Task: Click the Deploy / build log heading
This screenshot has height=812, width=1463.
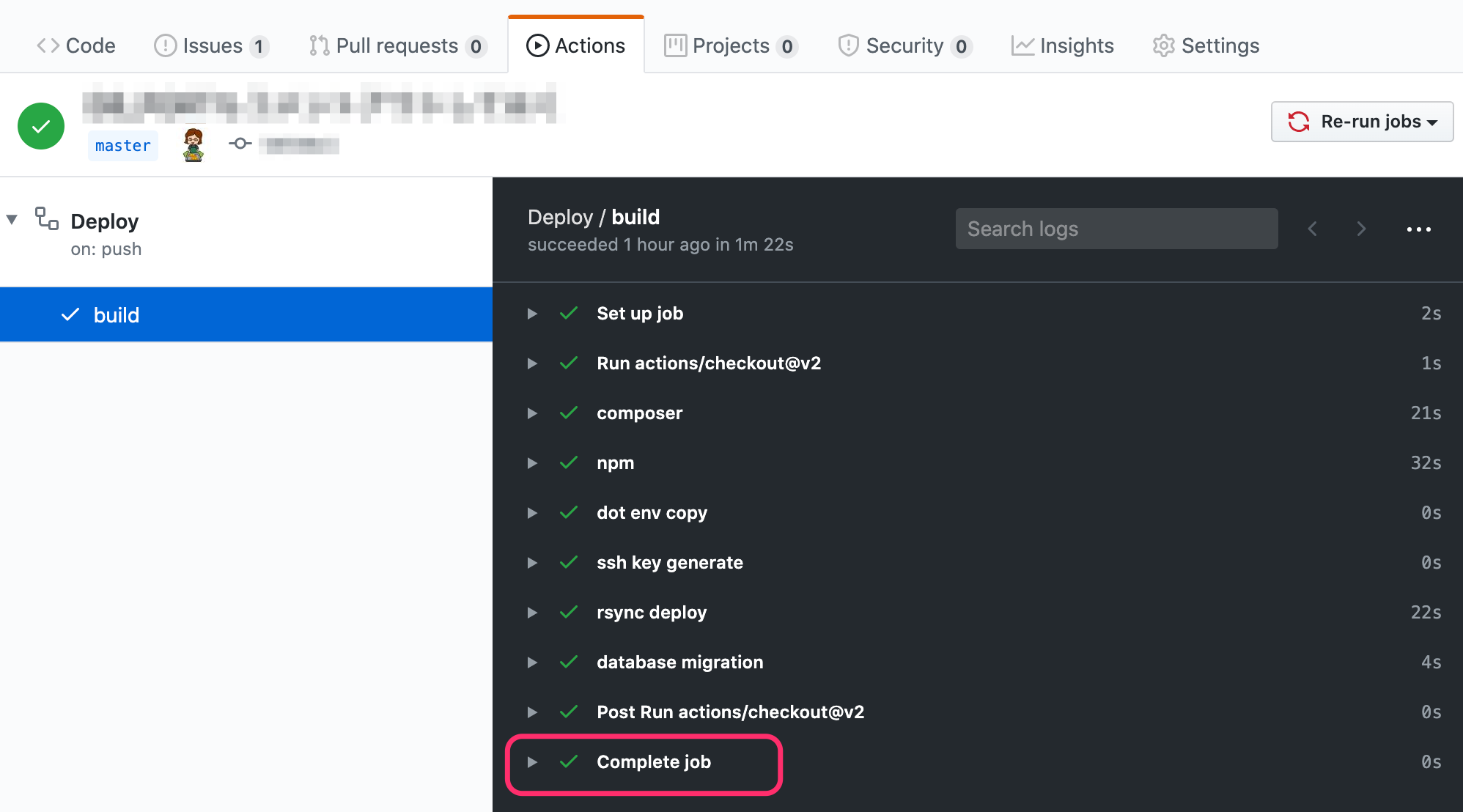Action: click(594, 217)
